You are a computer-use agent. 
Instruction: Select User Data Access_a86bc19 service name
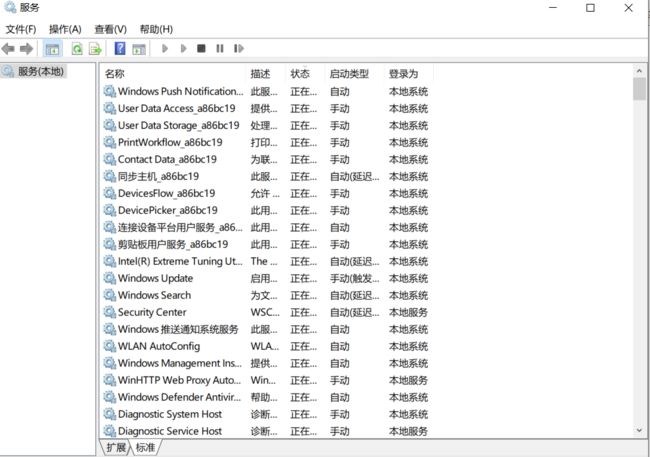point(177,109)
